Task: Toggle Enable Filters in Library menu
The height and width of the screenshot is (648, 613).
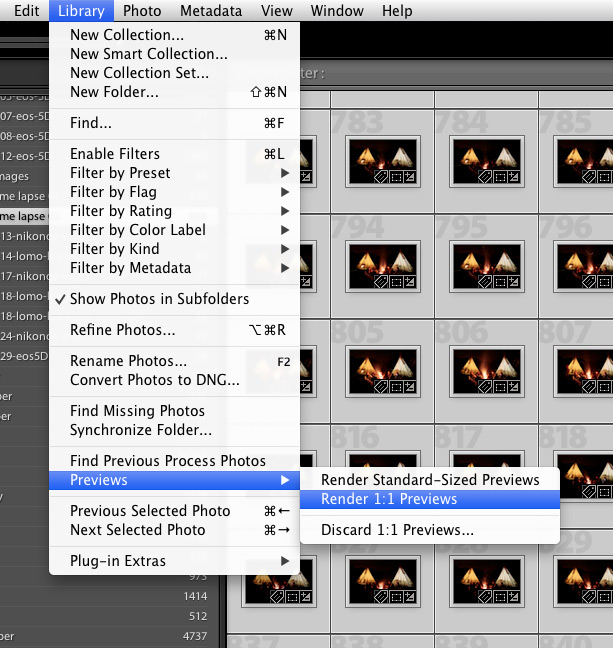Action: (x=174, y=154)
